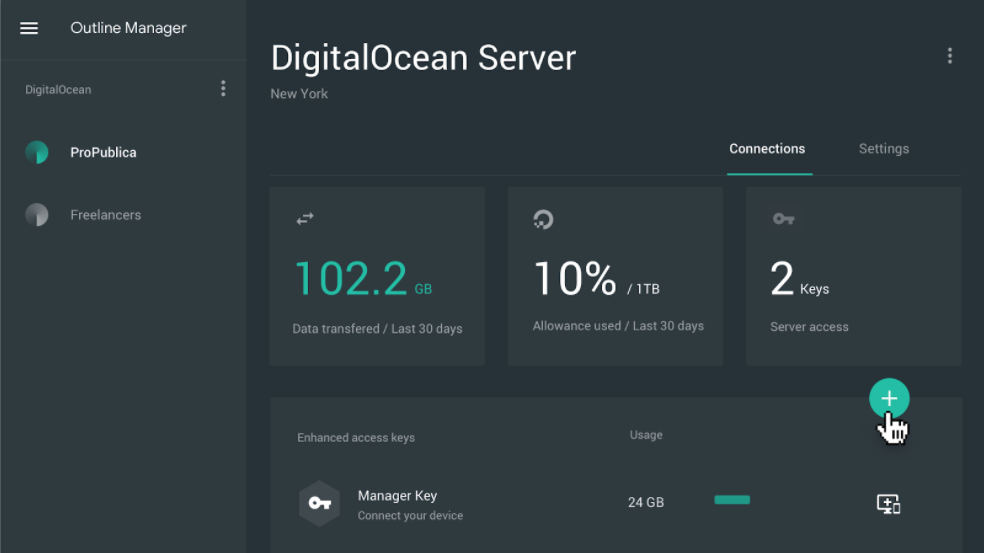Image resolution: width=984 pixels, height=553 pixels.
Task: Click 102.2 GB data transferred value
Action: (363, 278)
